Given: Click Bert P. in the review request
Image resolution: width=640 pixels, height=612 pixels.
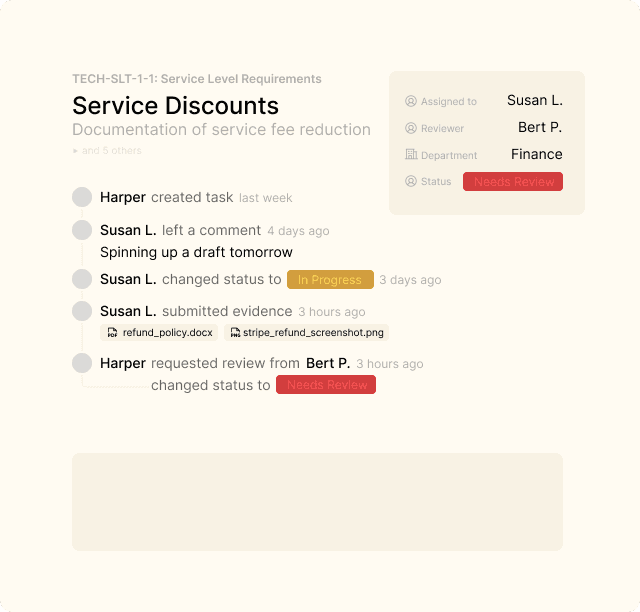Looking at the screenshot, I should pyautogui.click(x=327, y=363).
